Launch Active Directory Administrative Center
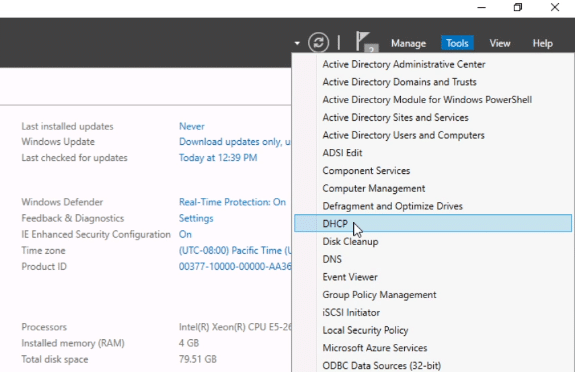 point(433,64)
